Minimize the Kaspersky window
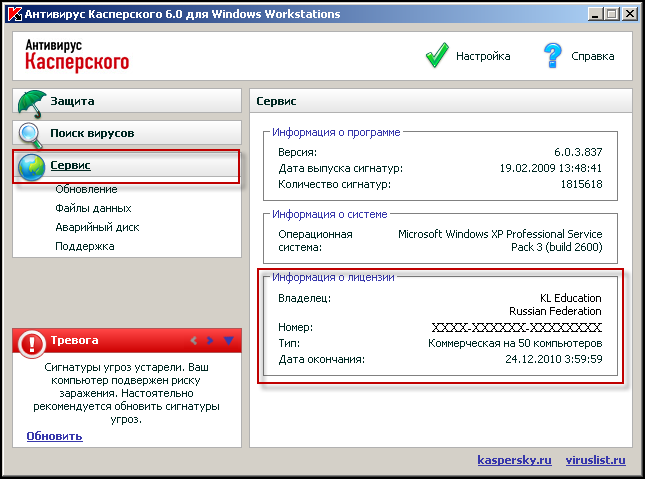The image size is (645, 479). point(594,14)
